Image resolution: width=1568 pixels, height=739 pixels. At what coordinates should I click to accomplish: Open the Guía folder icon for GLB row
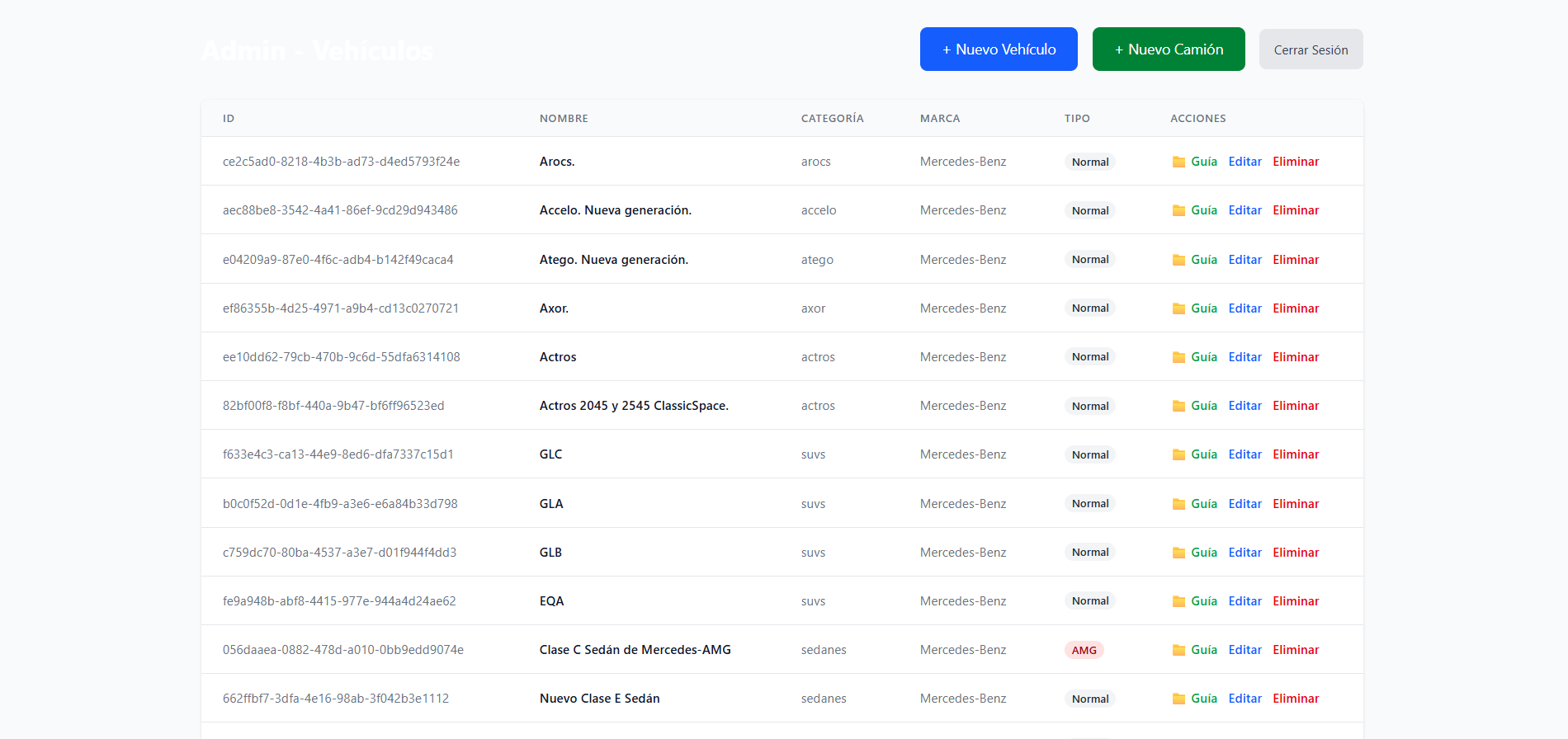click(1178, 553)
